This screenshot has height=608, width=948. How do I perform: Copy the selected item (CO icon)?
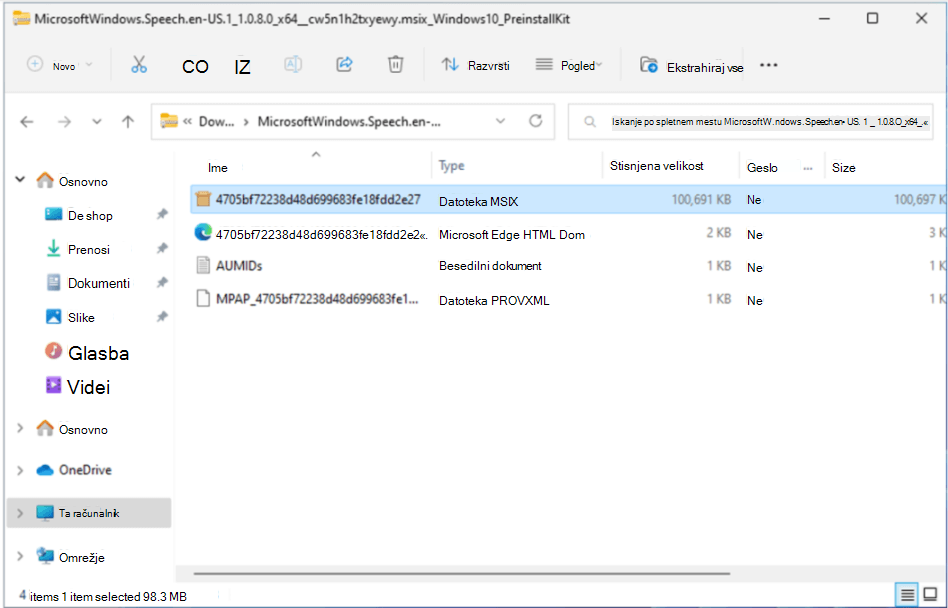195,66
